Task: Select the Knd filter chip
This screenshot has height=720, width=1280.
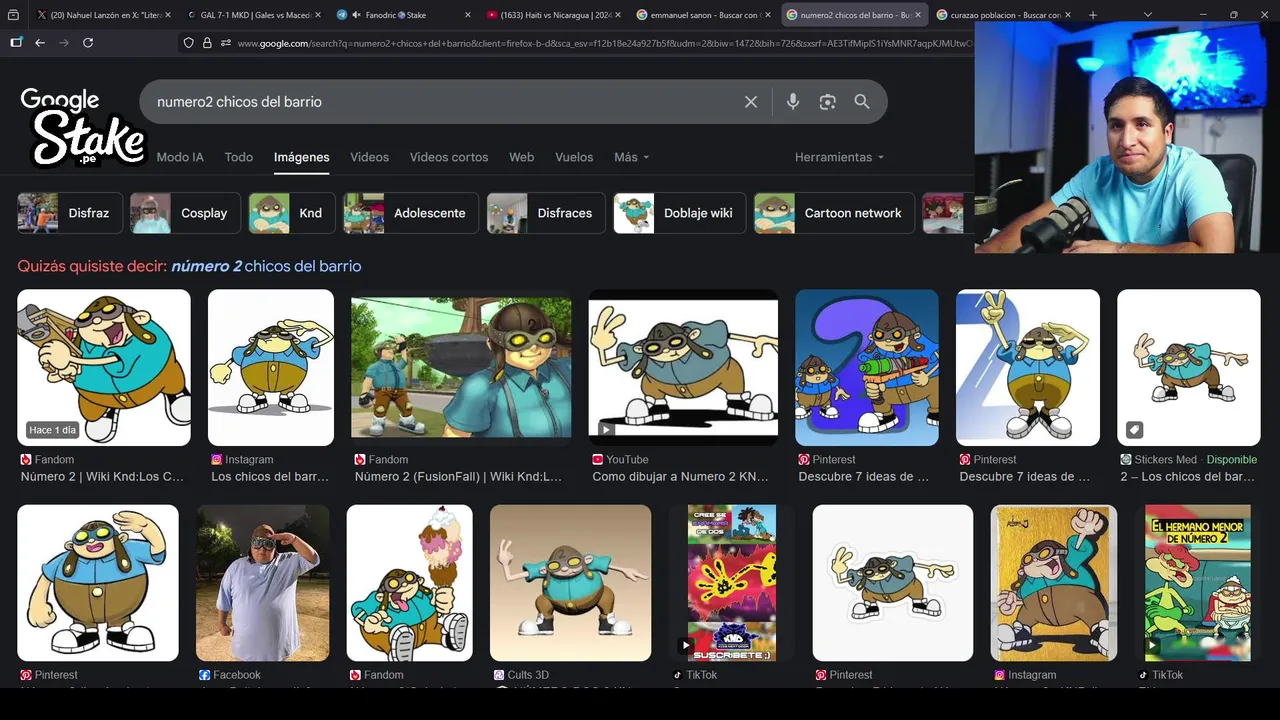Action: point(292,213)
